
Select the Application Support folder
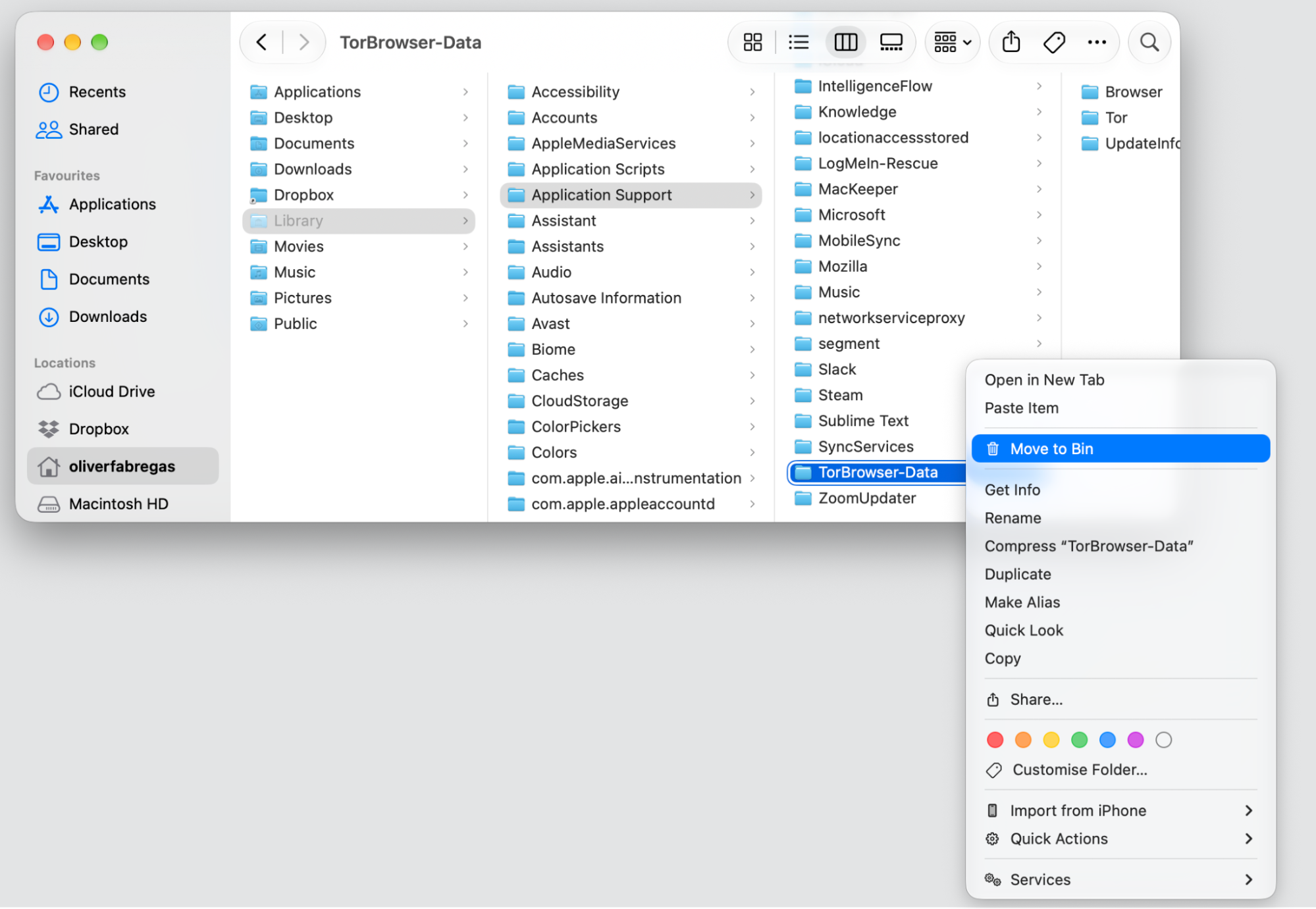631,195
